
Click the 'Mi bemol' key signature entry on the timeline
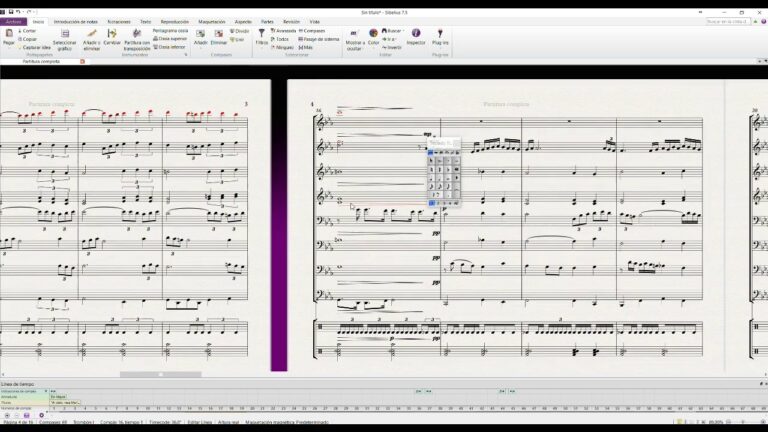(58, 397)
